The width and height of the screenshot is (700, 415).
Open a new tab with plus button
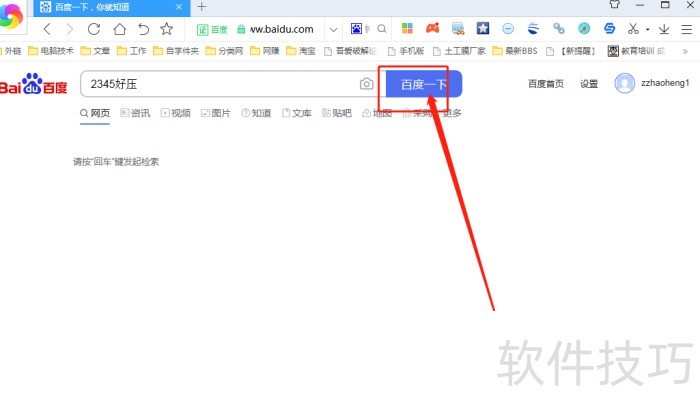202,7
